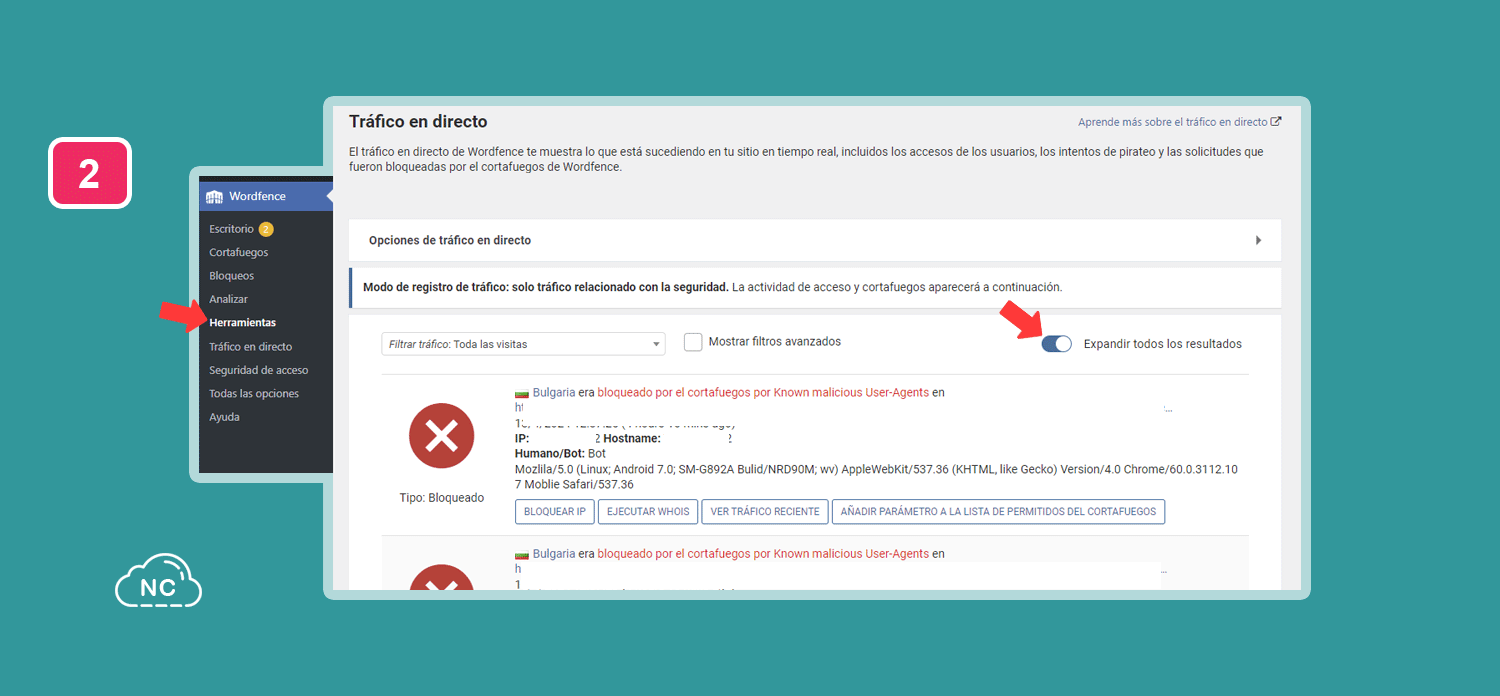Open the Wordfence menu header
1500x696 pixels.
pyautogui.click(x=266, y=196)
